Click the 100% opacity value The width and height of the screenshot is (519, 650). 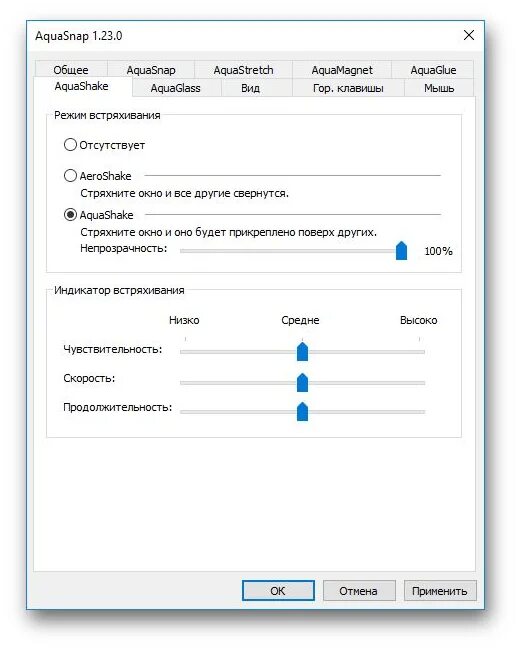click(x=439, y=251)
